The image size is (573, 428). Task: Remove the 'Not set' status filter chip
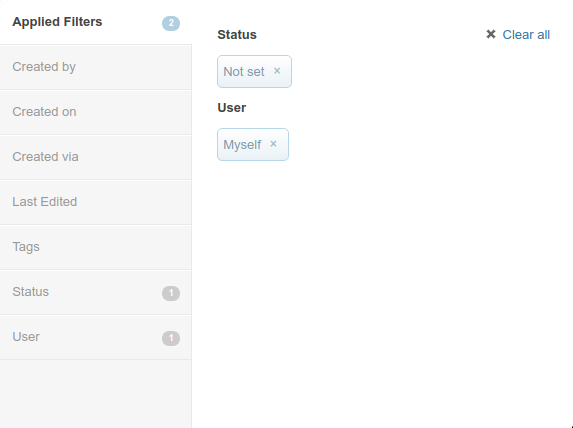(x=277, y=71)
